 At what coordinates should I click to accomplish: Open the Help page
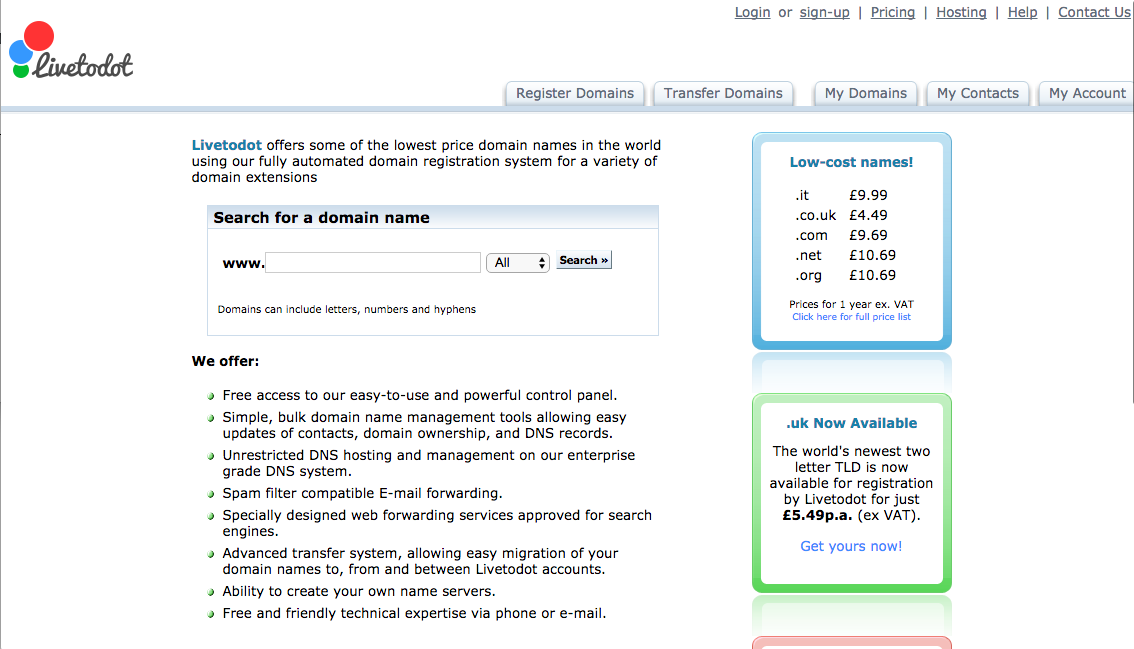pyautogui.click(x=1023, y=12)
